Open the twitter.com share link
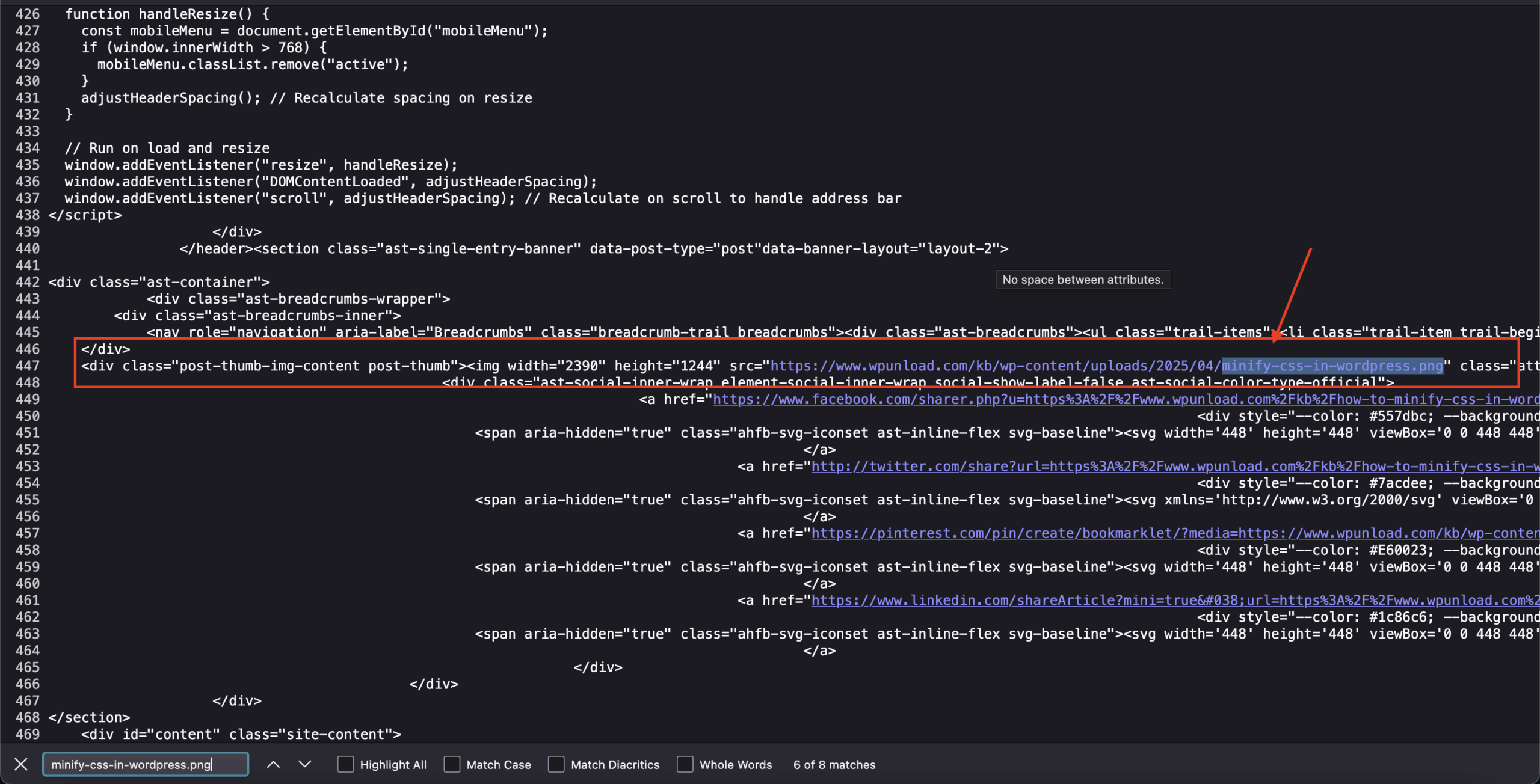Image resolution: width=1540 pixels, height=784 pixels. (1175, 467)
